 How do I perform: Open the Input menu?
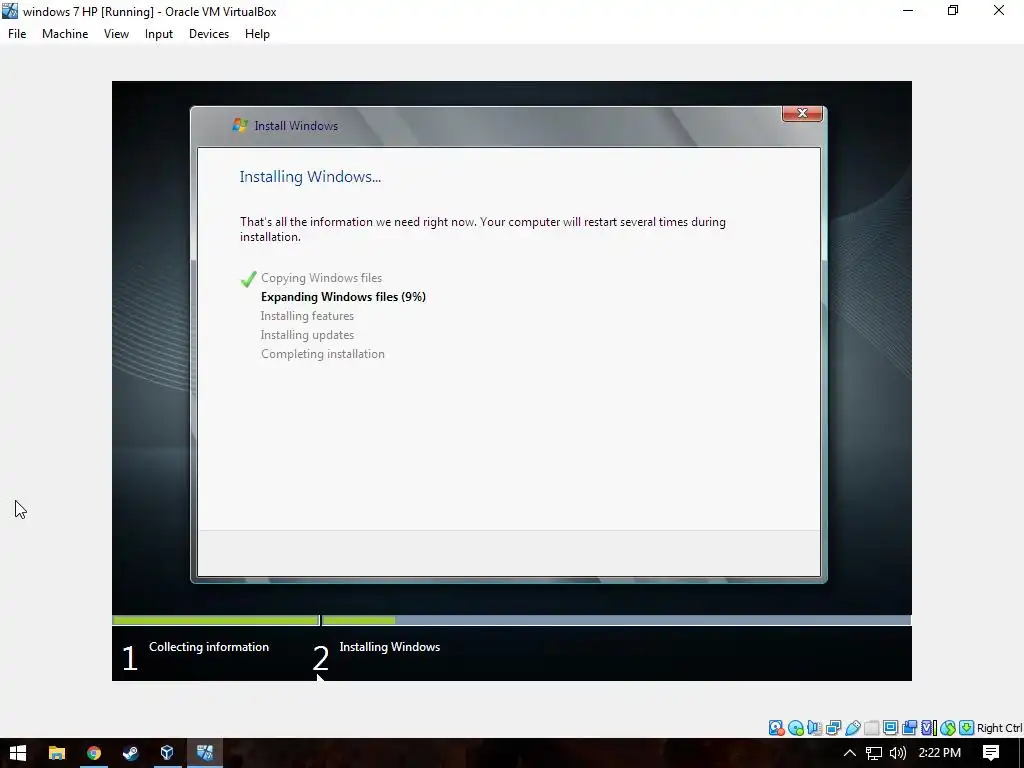(x=159, y=34)
